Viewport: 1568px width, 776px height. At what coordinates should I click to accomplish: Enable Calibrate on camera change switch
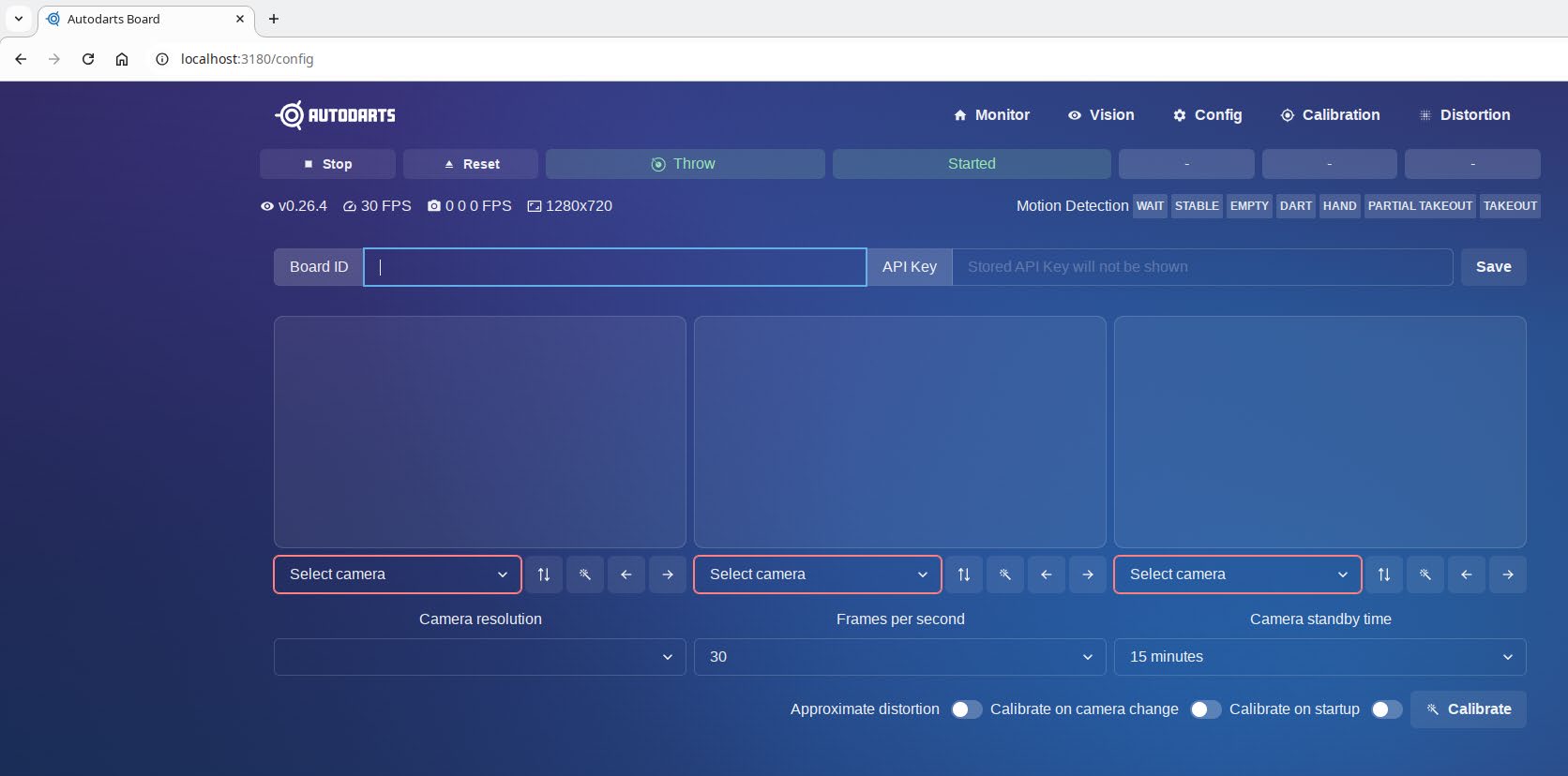[1205, 709]
